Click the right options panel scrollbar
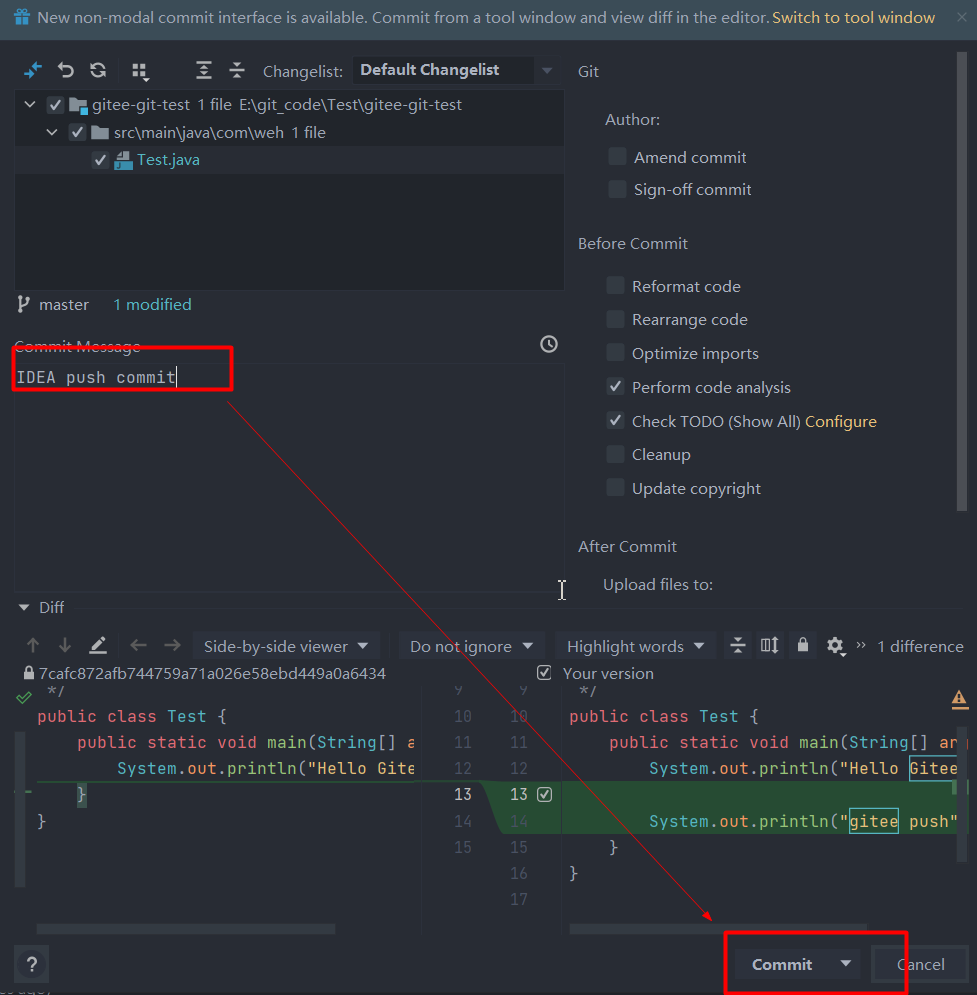977x995 pixels. [x=962, y=282]
